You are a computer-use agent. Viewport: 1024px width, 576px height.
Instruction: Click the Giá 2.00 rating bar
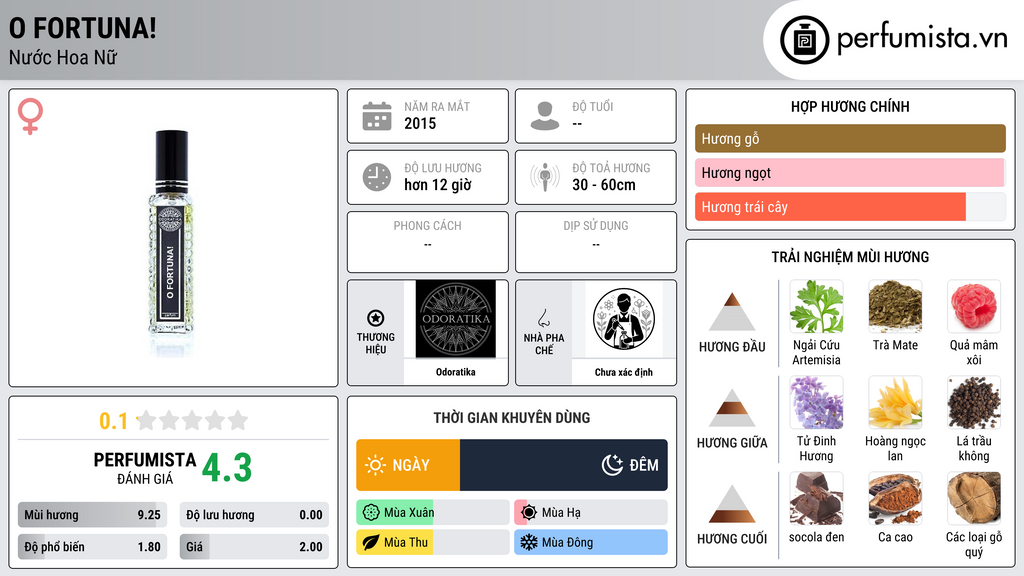(x=254, y=547)
